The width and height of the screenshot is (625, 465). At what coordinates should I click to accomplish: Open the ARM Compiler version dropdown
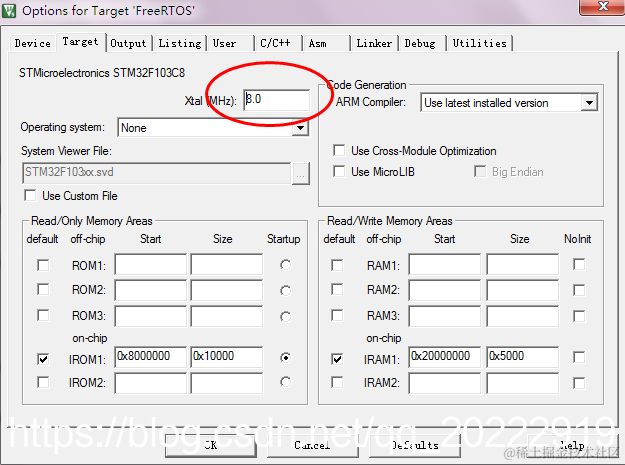[x=589, y=103]
